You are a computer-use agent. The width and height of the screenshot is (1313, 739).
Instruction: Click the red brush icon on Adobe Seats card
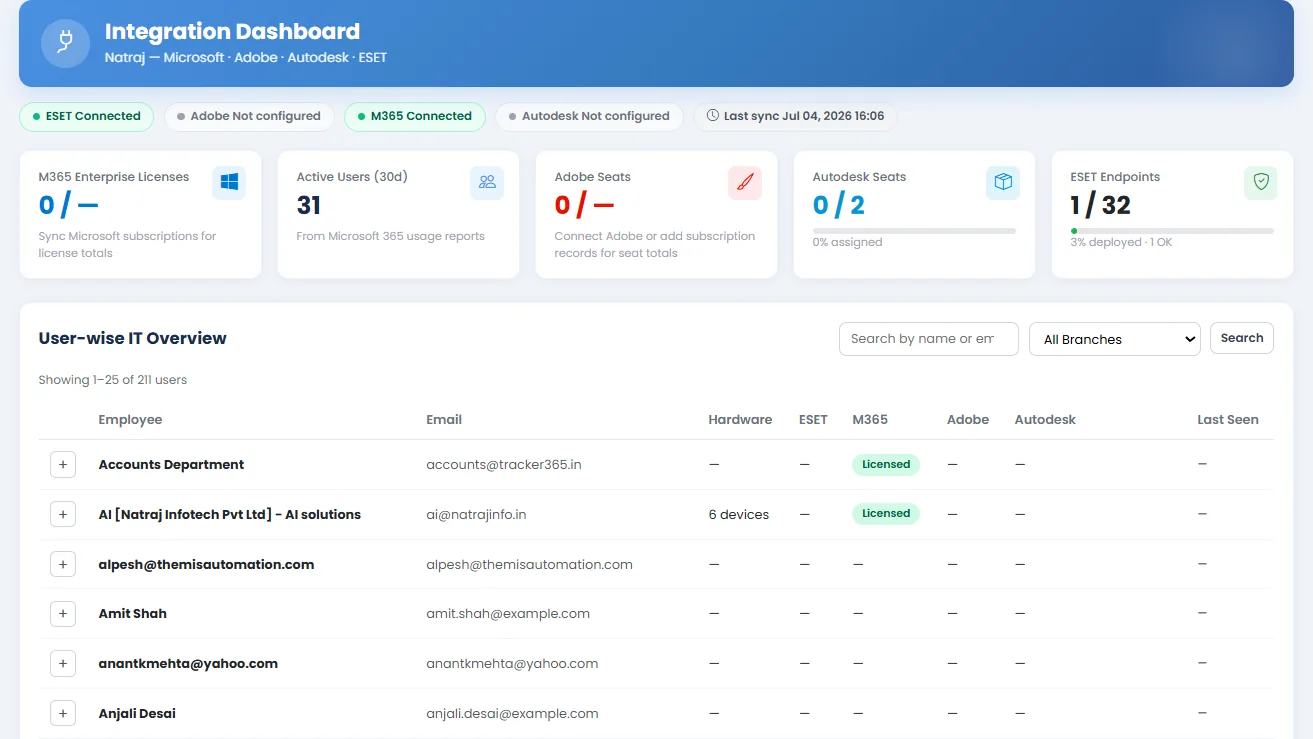tap(745, 183)
